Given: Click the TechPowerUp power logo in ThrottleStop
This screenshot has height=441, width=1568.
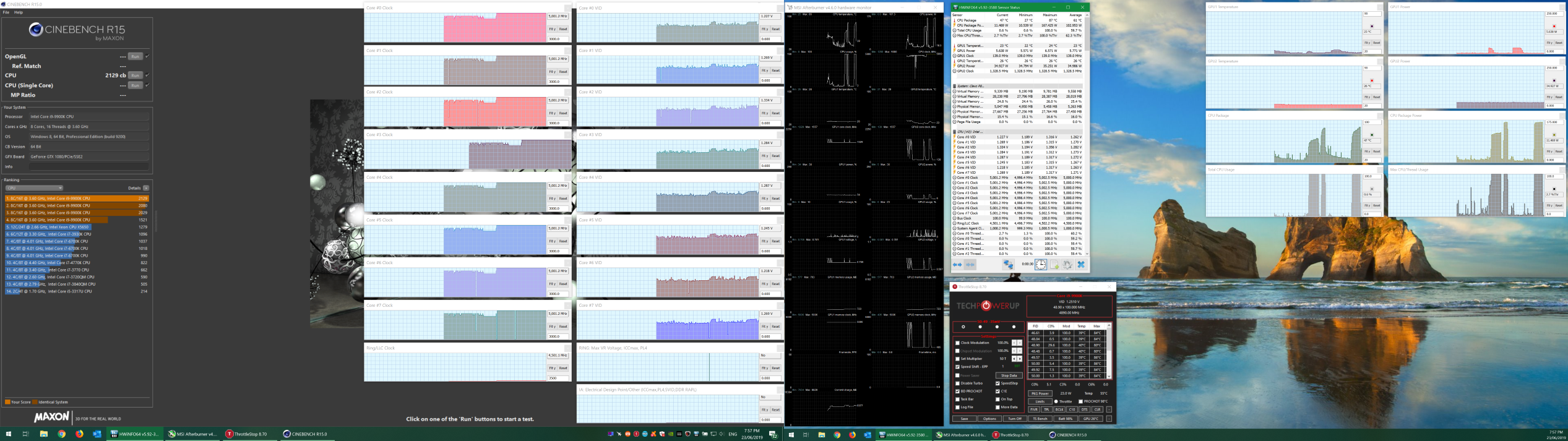Looking at the screenshot, I should point(987,306).
